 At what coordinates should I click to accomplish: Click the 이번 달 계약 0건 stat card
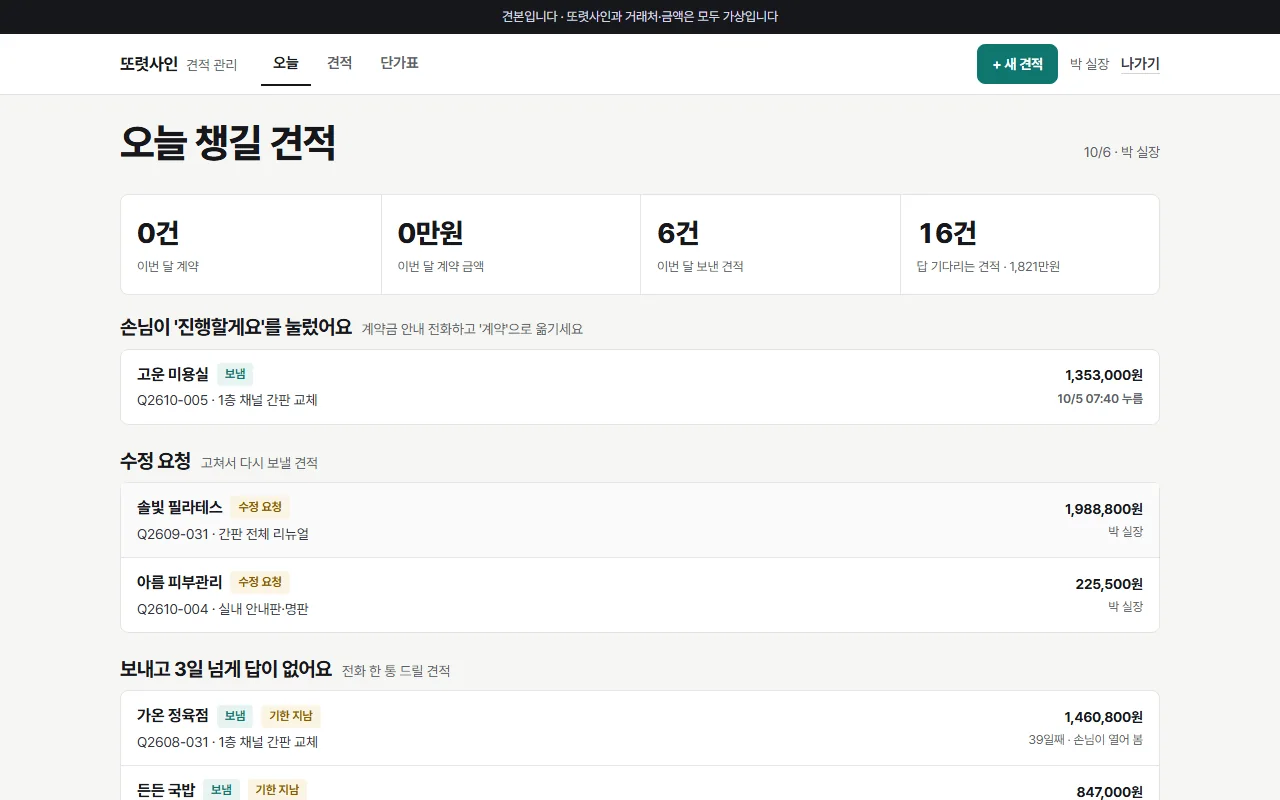[251, 245]
